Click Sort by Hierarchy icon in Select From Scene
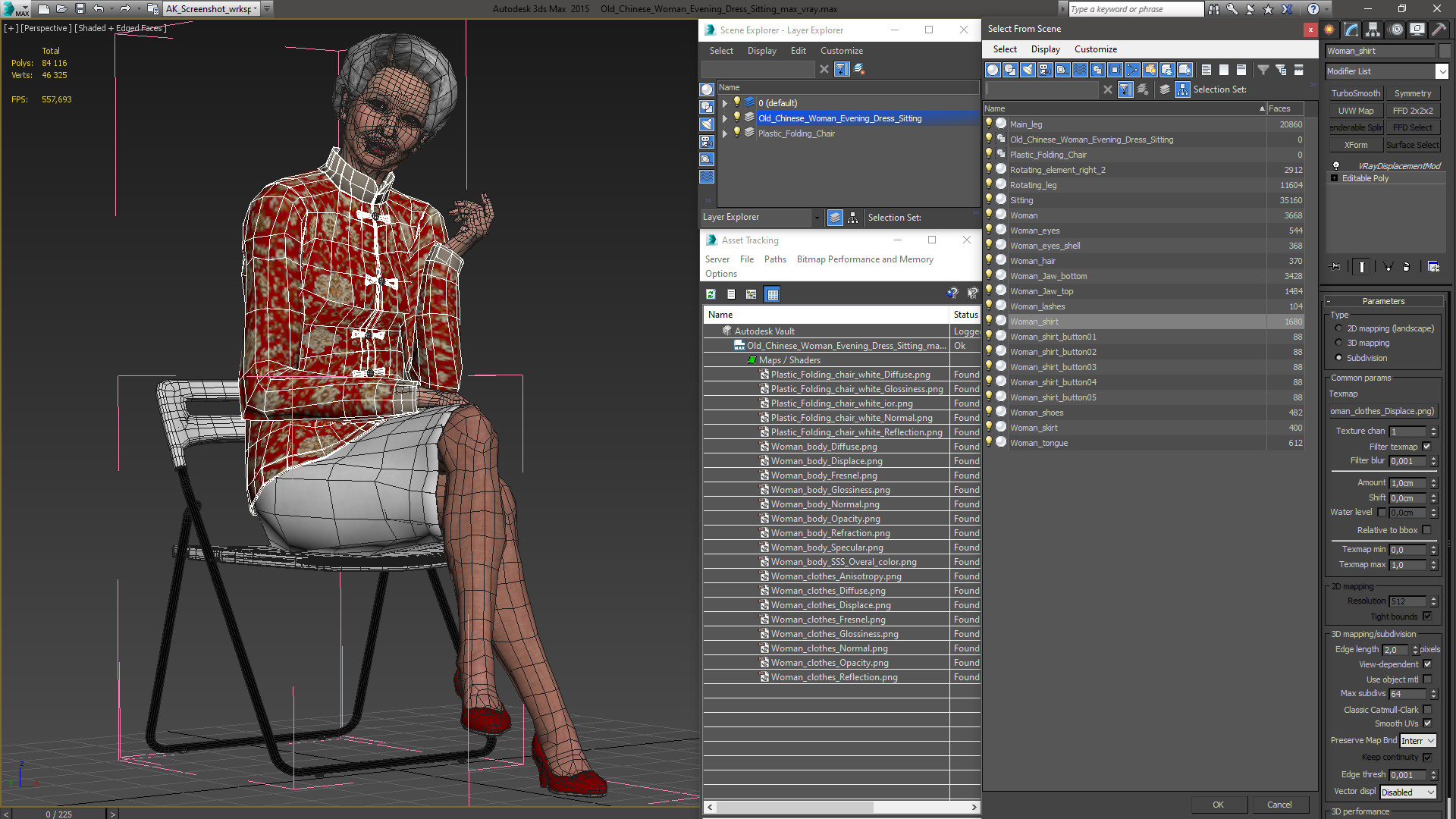Screen dimensions: 1456x819 [1183, 89]
